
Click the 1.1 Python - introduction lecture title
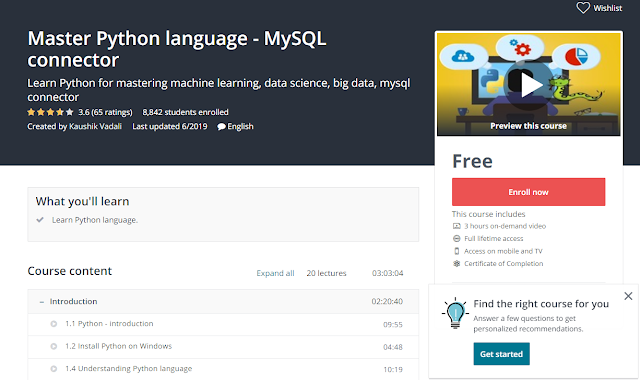109,323
